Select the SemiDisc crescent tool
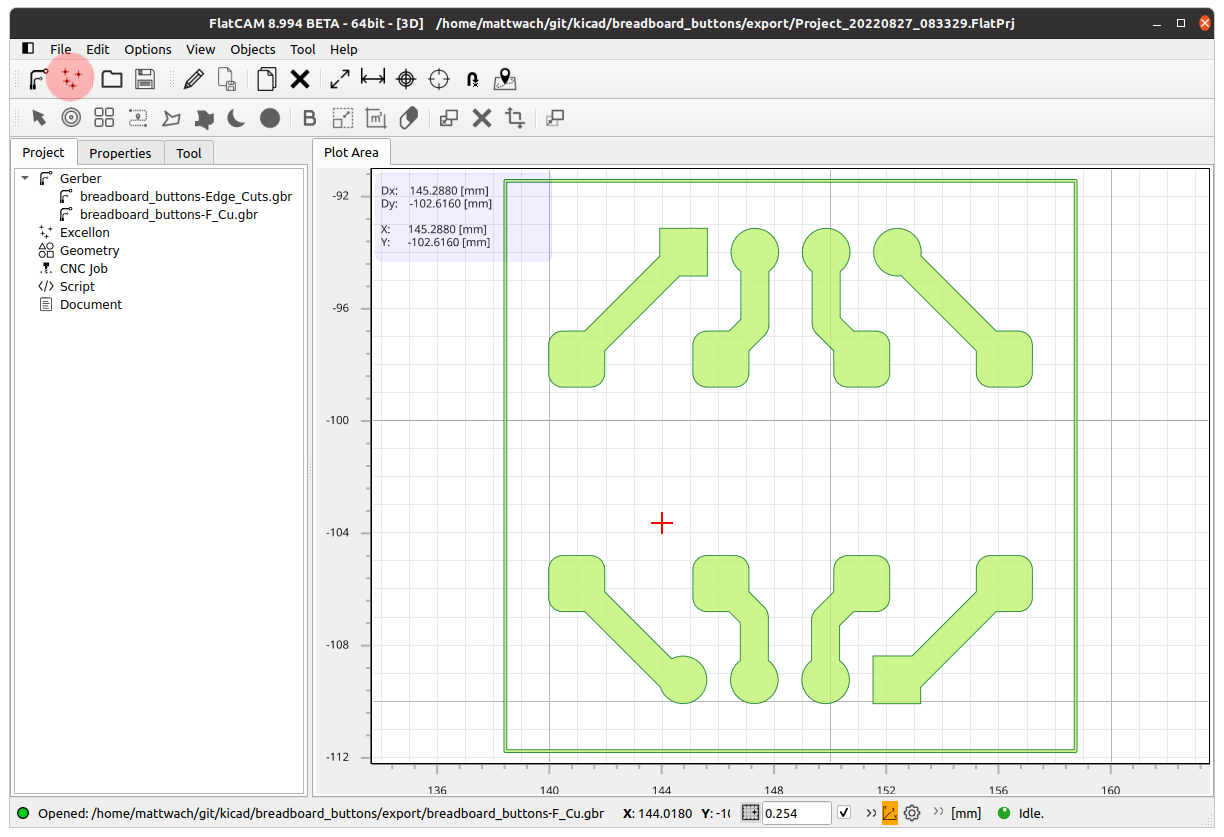This screenshot has width=1224, height=837. tap(237, 118)
